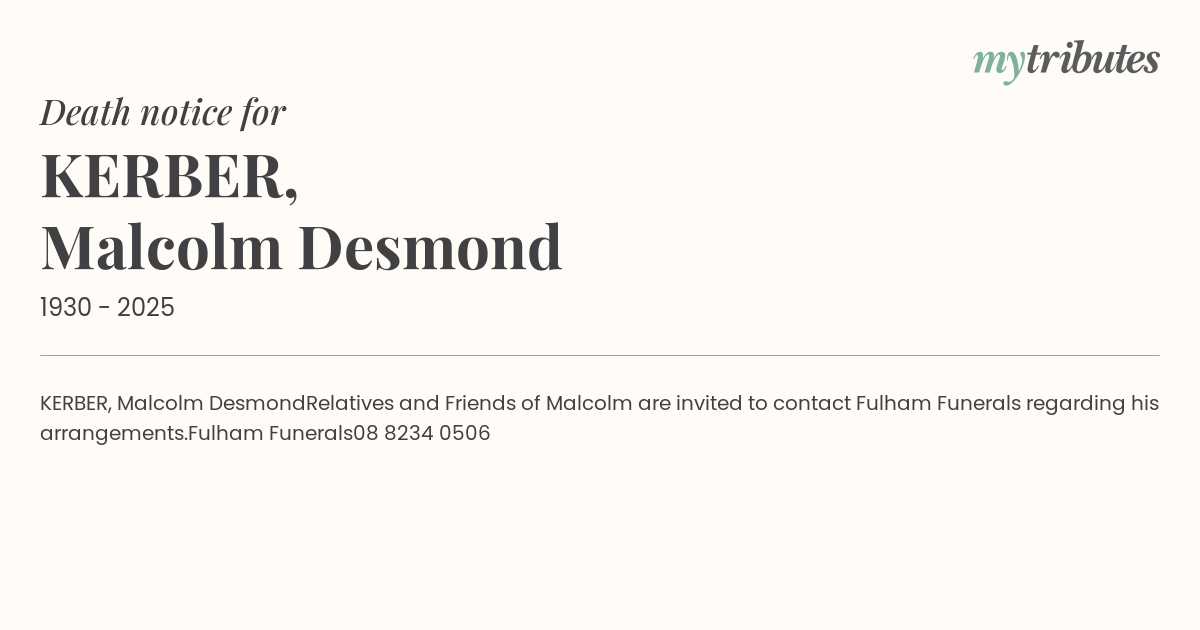Click the "Malcolm Desmond" name heading
This screenshot has width=1200, height=630.
301,247
